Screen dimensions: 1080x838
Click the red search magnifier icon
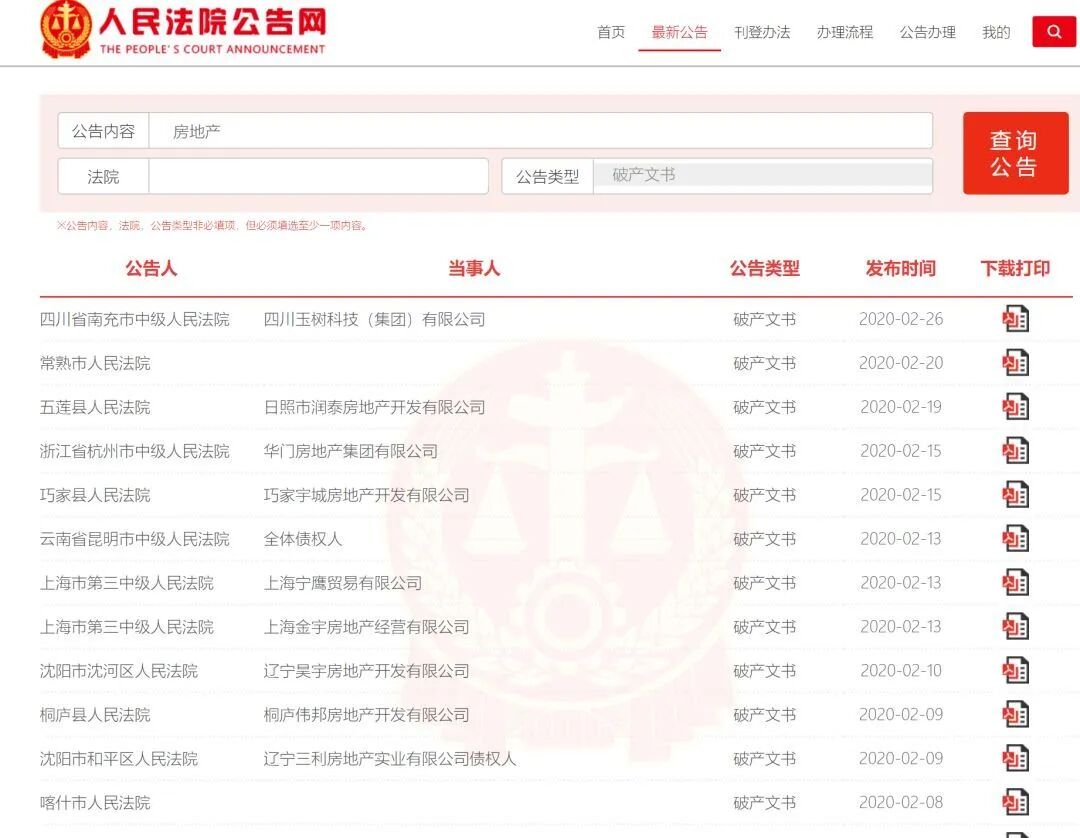coord(1054,32)
